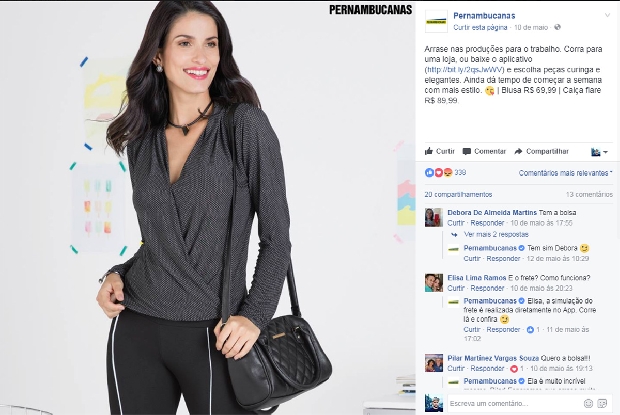This screenshot has width=620, height=415.
Task: Open the emoji picker in the comment box
Action: (588, 403)
